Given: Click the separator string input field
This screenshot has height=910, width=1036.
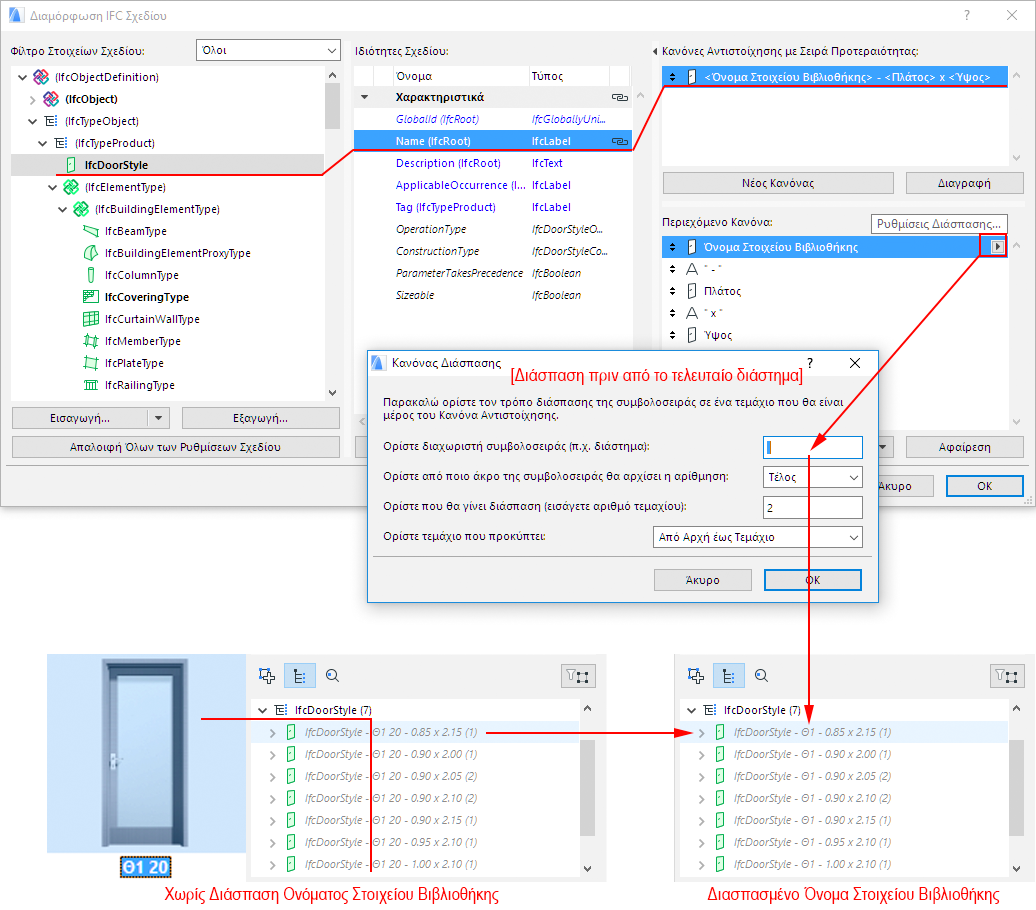Looking at the screenshot, I should click(x=813, y=447).
